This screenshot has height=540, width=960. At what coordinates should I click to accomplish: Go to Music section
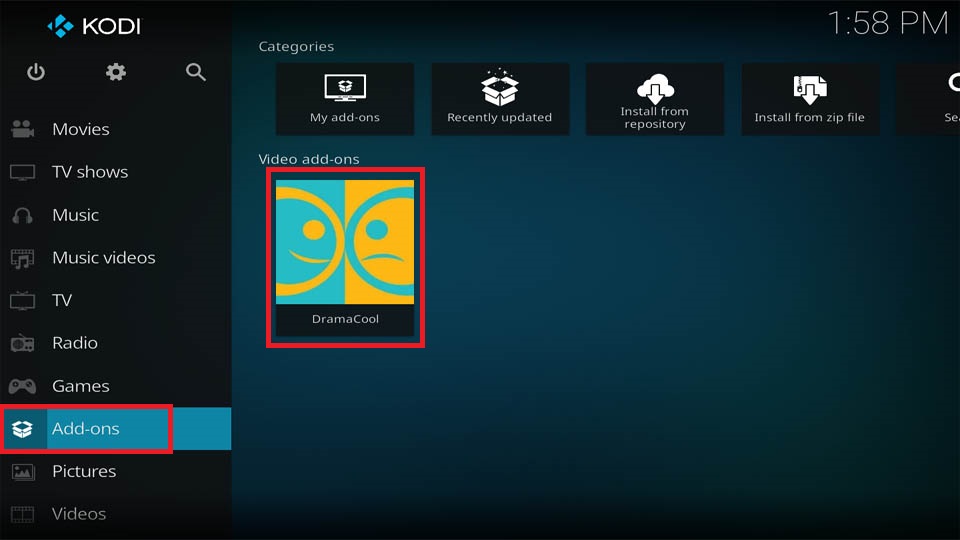click(116, 215)
